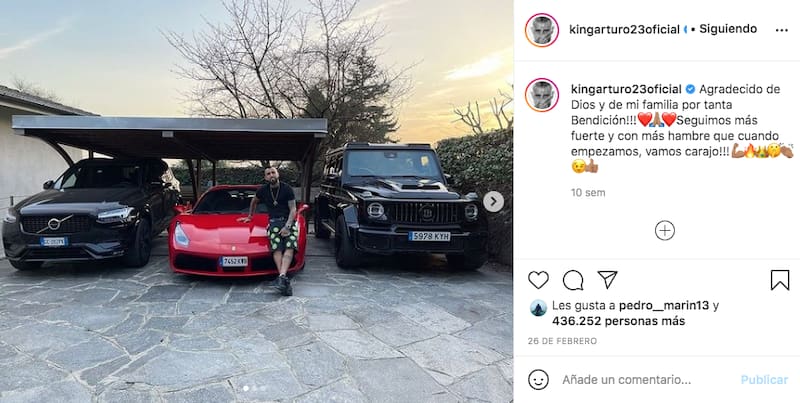Screen dimensions: 800x403
Task: Open kingarturo23oficial username in the caption
Action: click(x=627, y=89)
